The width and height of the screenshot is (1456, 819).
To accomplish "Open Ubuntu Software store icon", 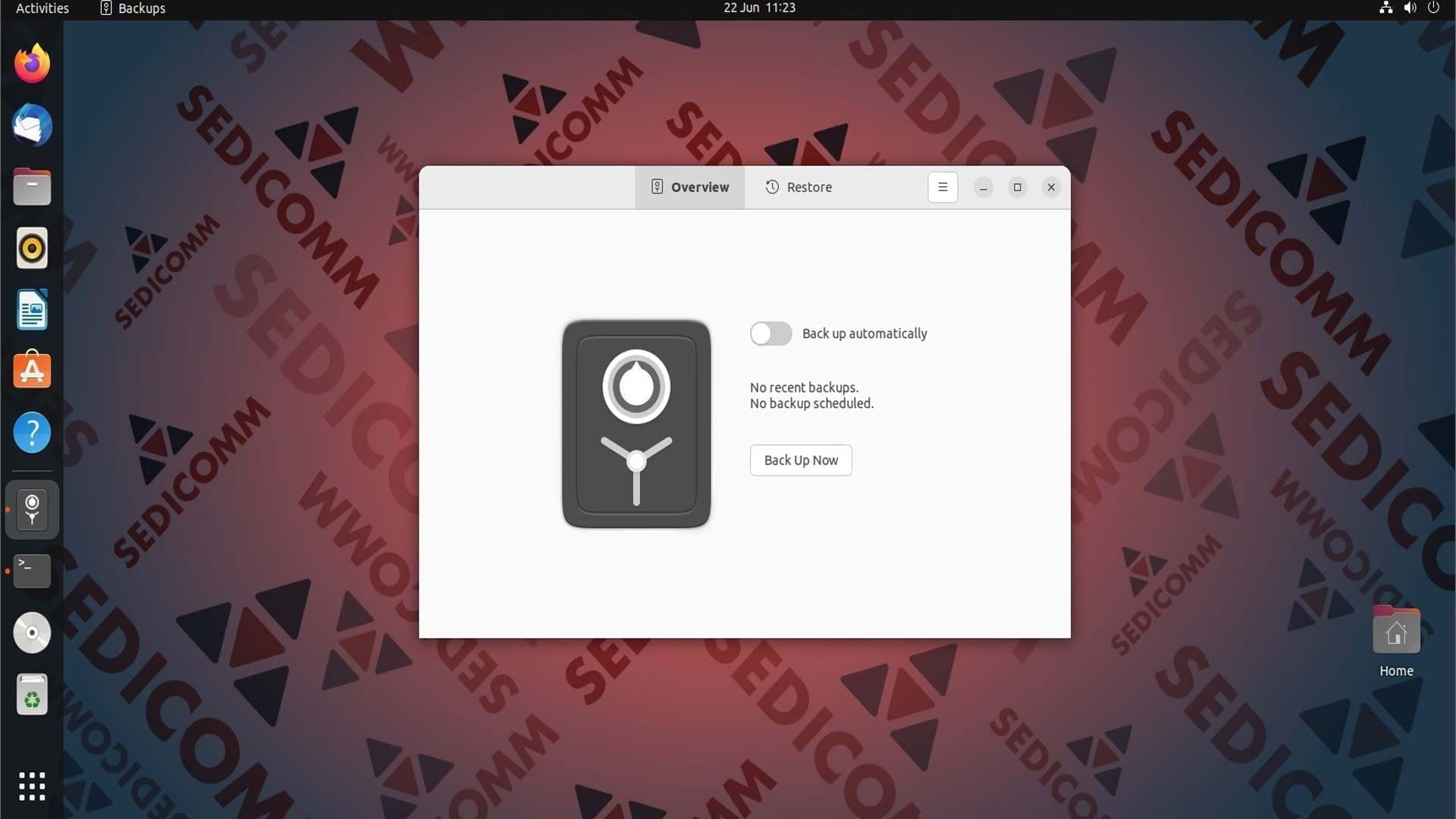I will (x=32, y=370).
